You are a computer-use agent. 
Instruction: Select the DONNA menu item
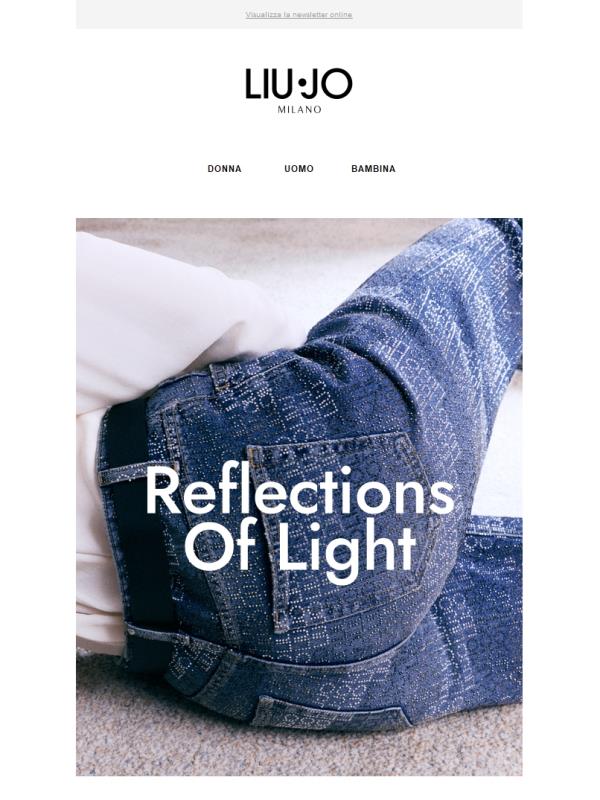point(224,169)
